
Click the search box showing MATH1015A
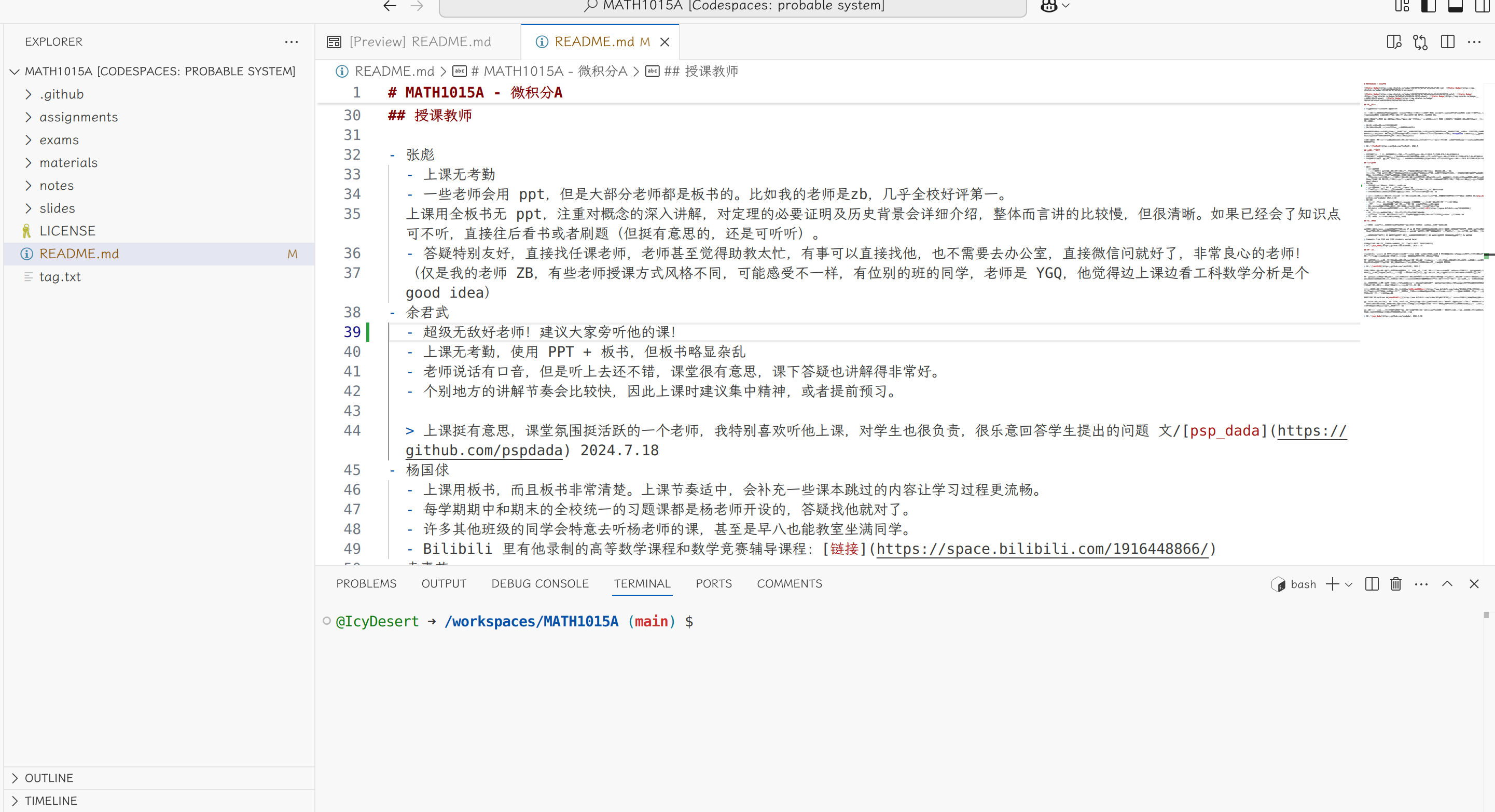tap(732, 6)
